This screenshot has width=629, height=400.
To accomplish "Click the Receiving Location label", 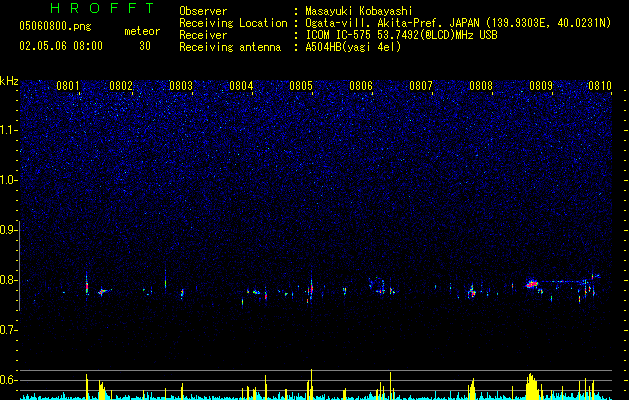I will pyautogui.click(x=233, y=23).
